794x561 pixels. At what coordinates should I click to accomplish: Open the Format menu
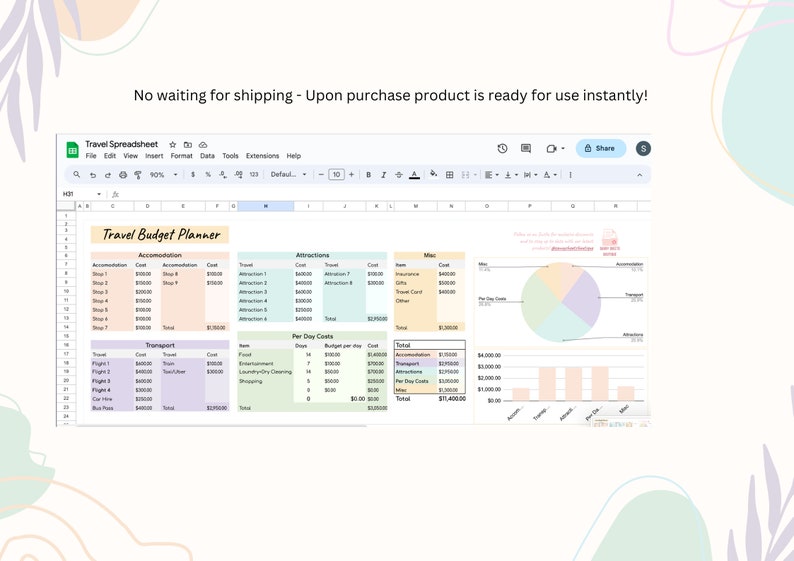pos(181,156)
